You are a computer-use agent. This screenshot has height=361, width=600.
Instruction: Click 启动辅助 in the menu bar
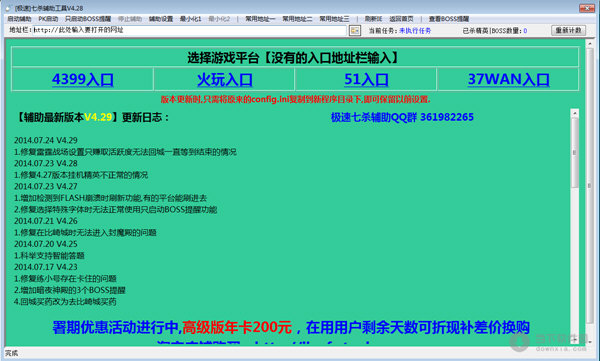19,19
